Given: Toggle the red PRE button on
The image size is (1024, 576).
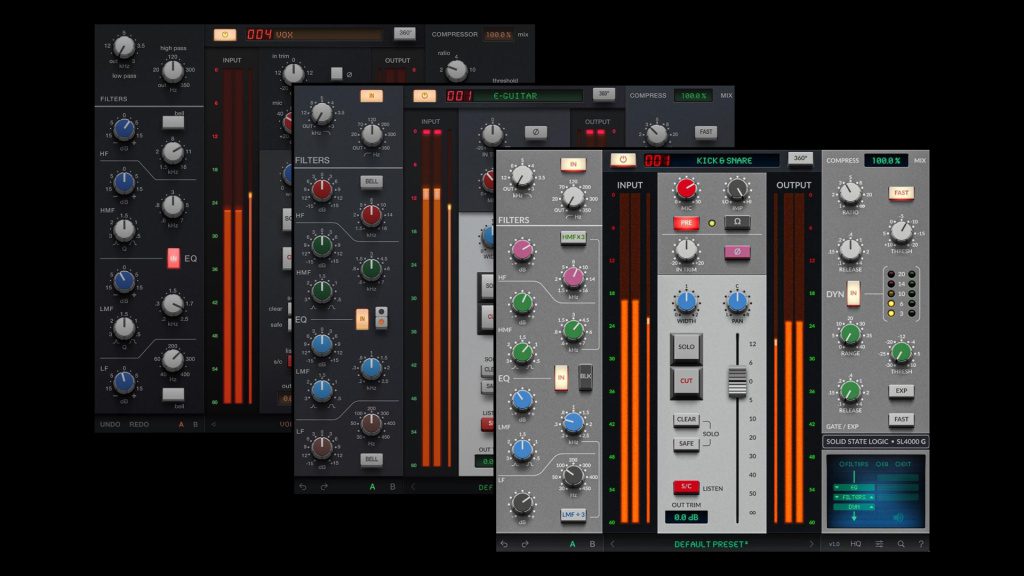Looking at the screenshot, I should 686,222.
